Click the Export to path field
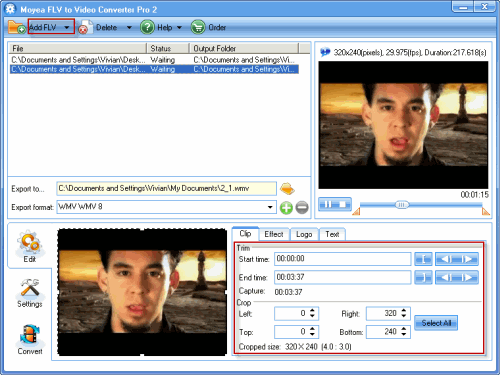Viewport: 500px width, 375px height. coord(166,188)
